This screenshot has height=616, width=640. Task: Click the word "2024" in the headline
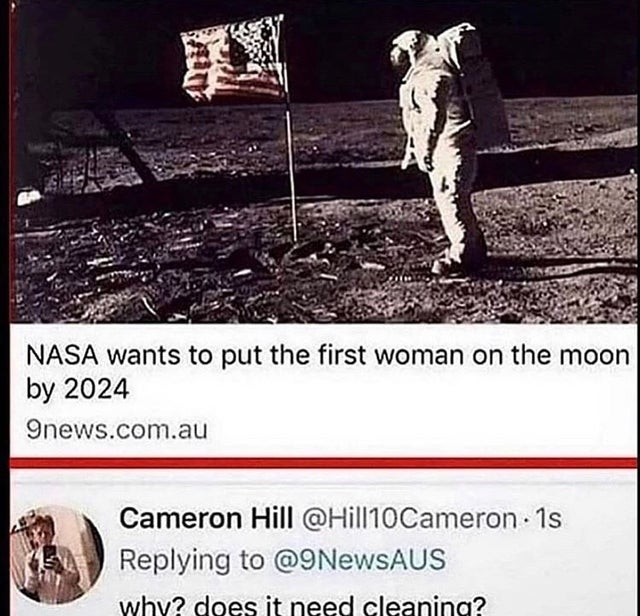point(97,389)
